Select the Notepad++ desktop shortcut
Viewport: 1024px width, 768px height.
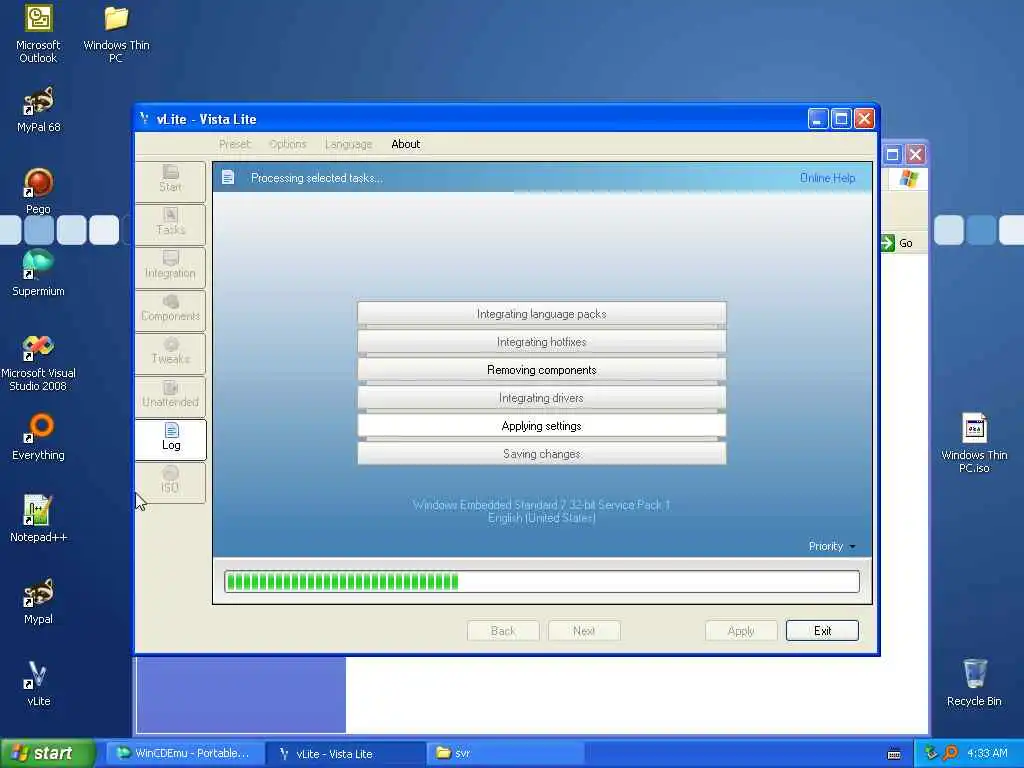pos(38,519)
